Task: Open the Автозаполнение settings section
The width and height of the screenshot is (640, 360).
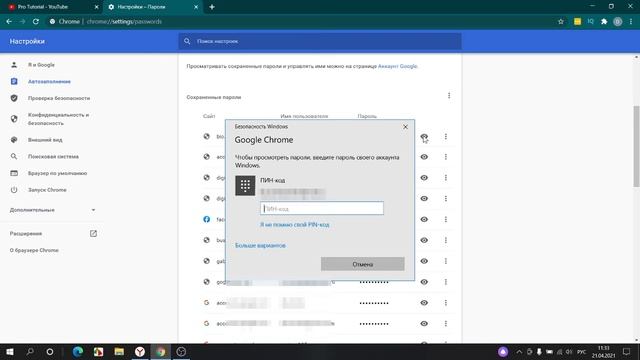Action: click(49, 82)
